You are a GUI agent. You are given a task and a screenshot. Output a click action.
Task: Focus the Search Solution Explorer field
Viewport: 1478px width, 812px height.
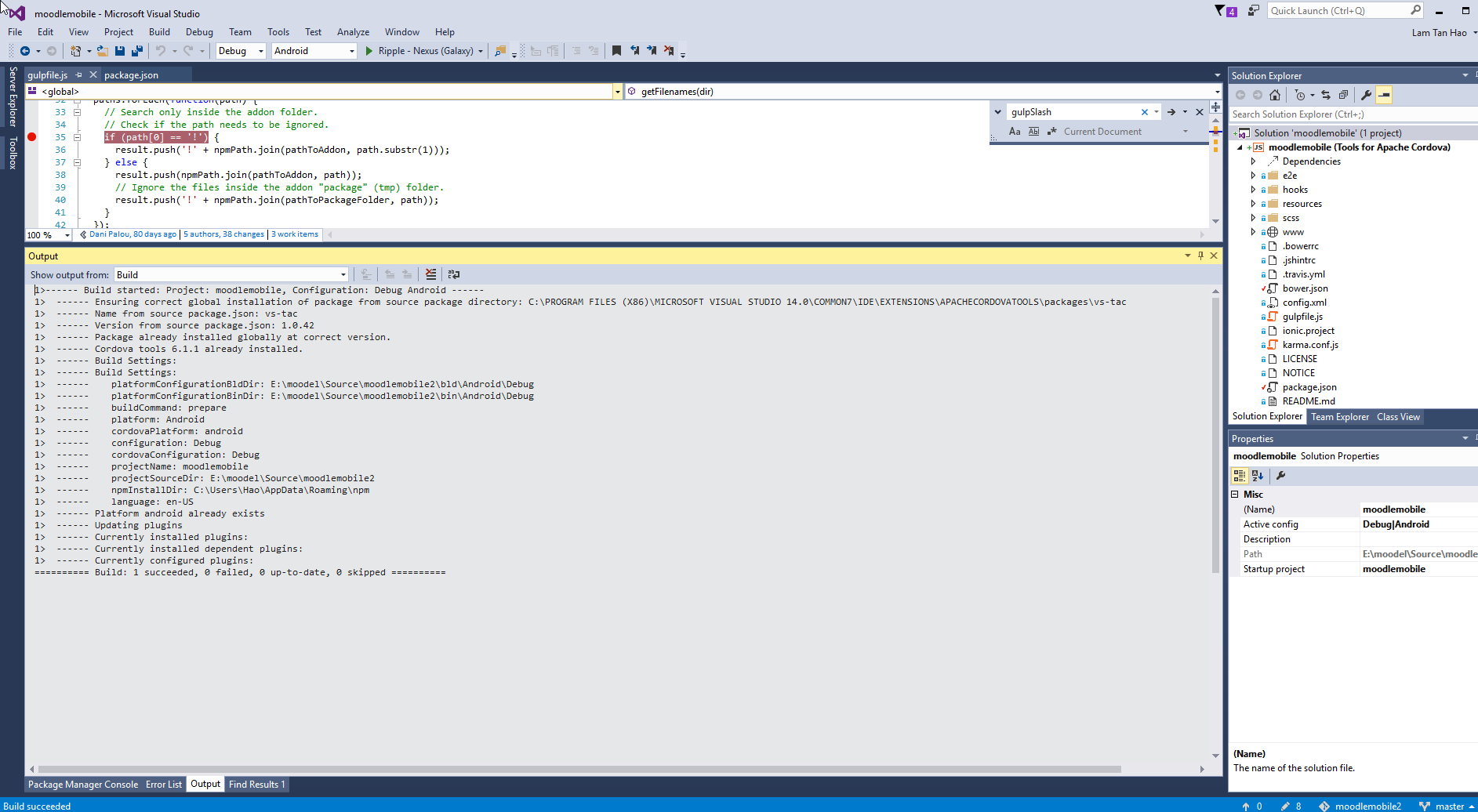point(1353,114)
